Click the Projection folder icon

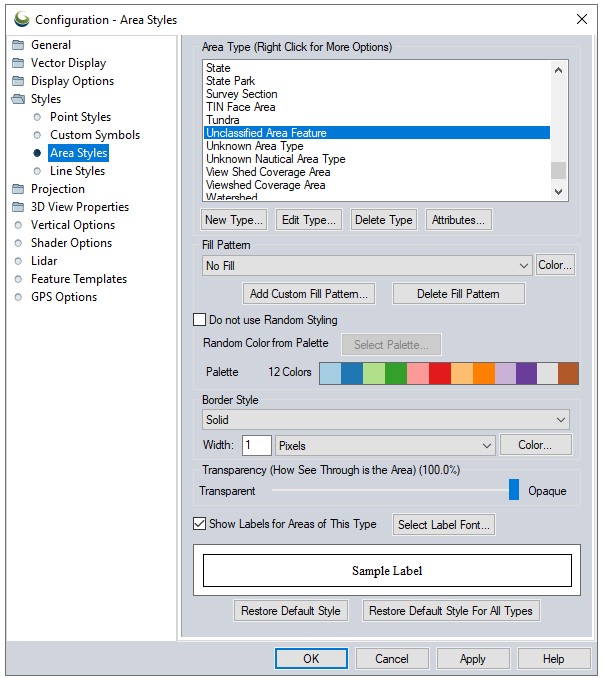point(17,189)
